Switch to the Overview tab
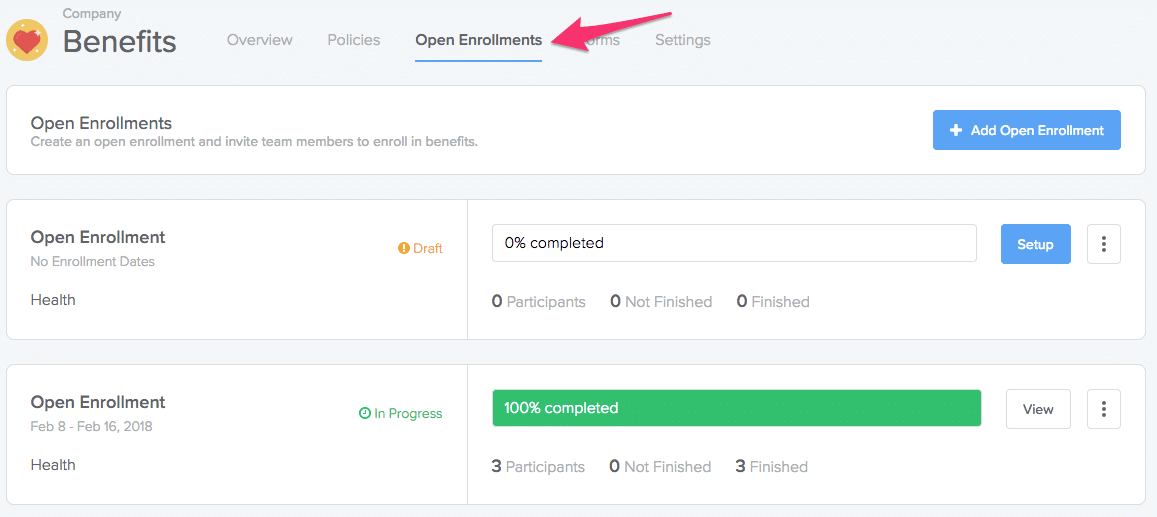Screen dimensions: 1157x517 [x=260, y=40]
